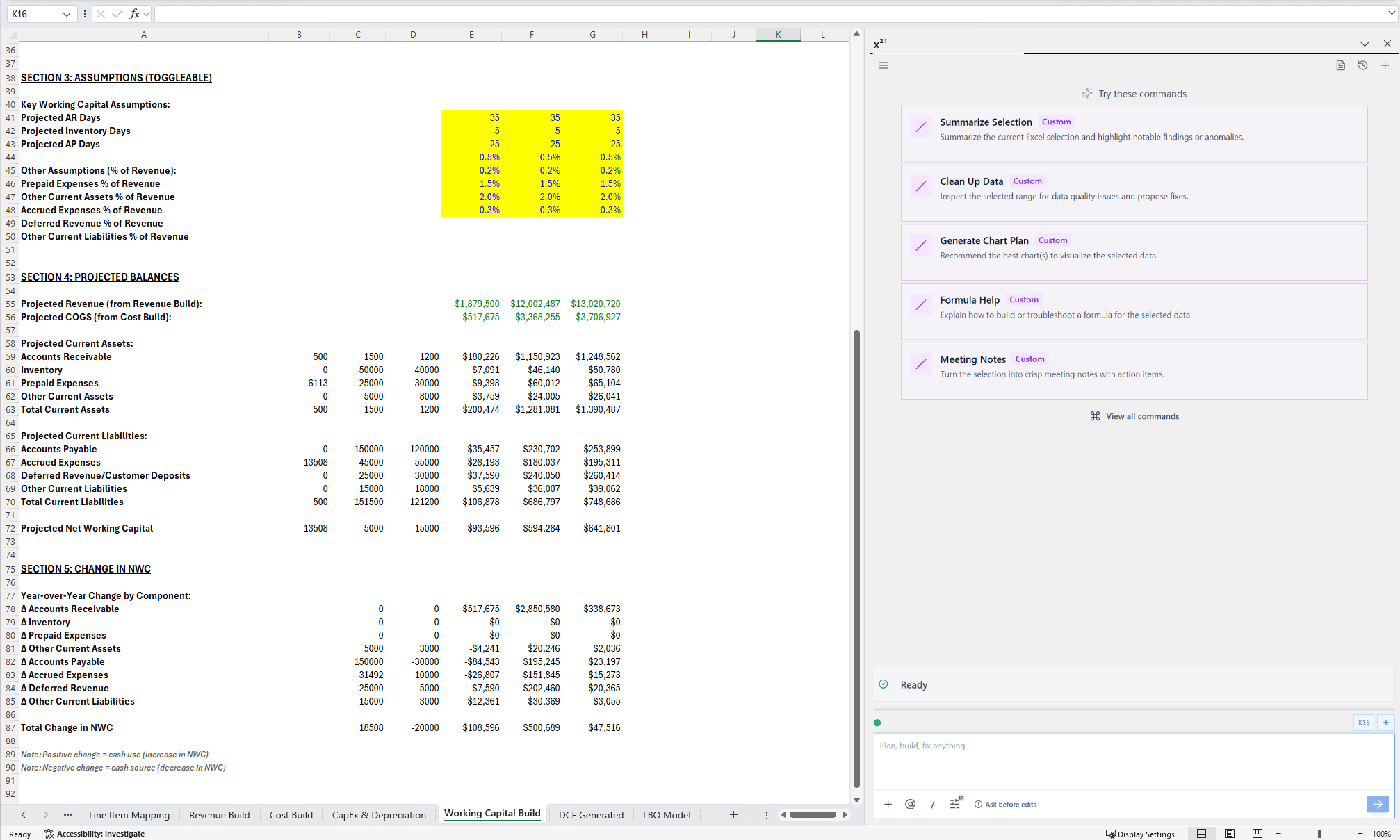Open the tools sliders icon with badge 18
Screen dimensions: 1400x840
click(x=955, y=804)
